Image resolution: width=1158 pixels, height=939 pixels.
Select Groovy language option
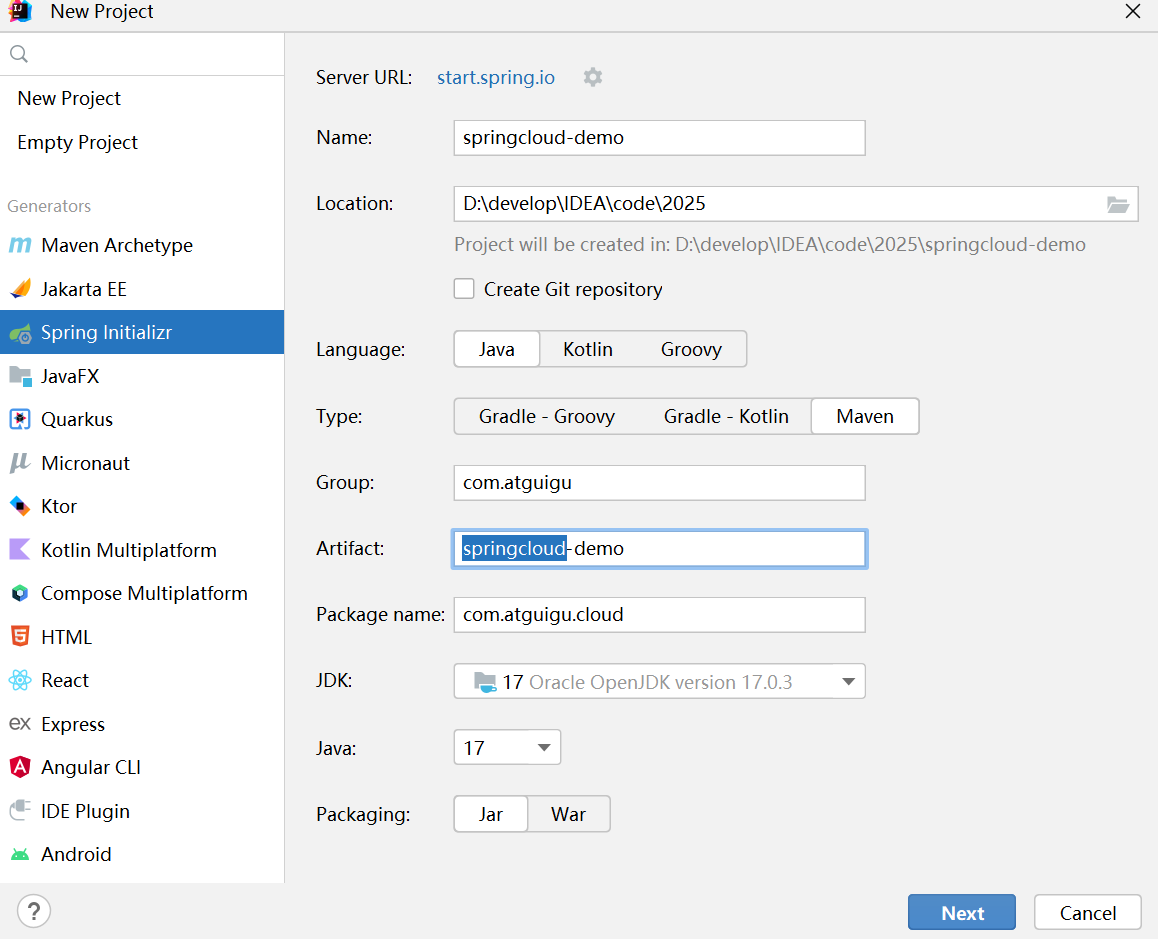pos(691,349)
